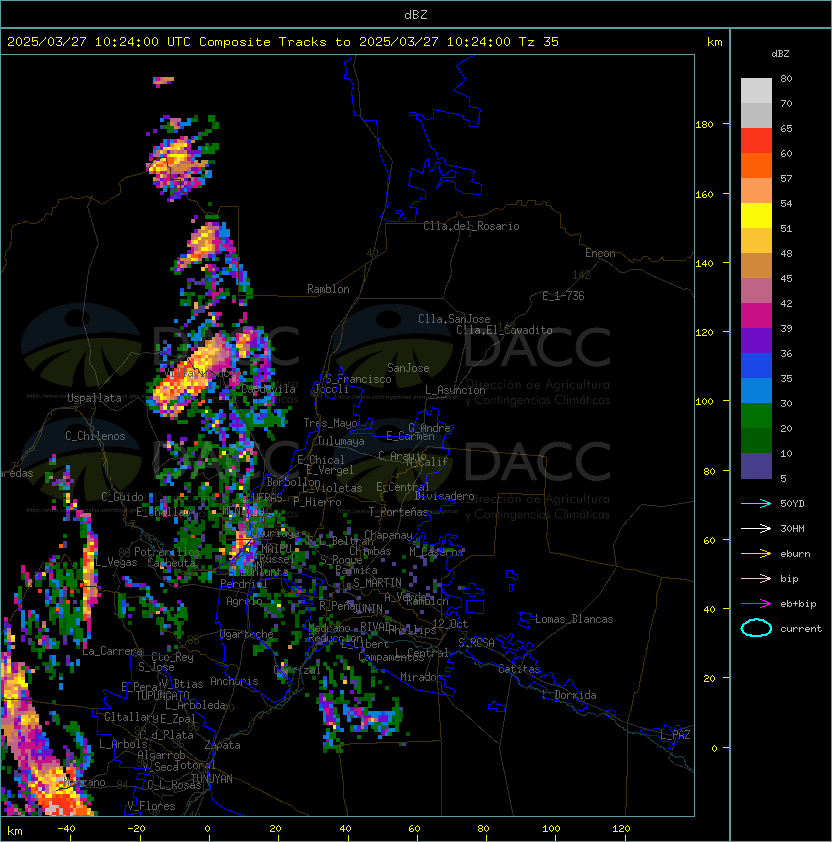The height and width of the screenshot is (842, 832).
Task: Click the '180' tick on right axis
Action: 704,125
